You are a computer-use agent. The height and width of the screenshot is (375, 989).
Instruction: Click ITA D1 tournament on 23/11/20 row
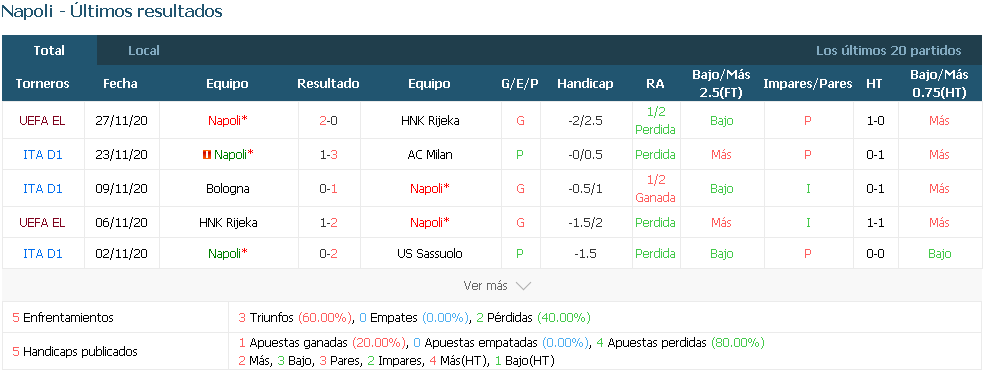click(x=42, y=154)
